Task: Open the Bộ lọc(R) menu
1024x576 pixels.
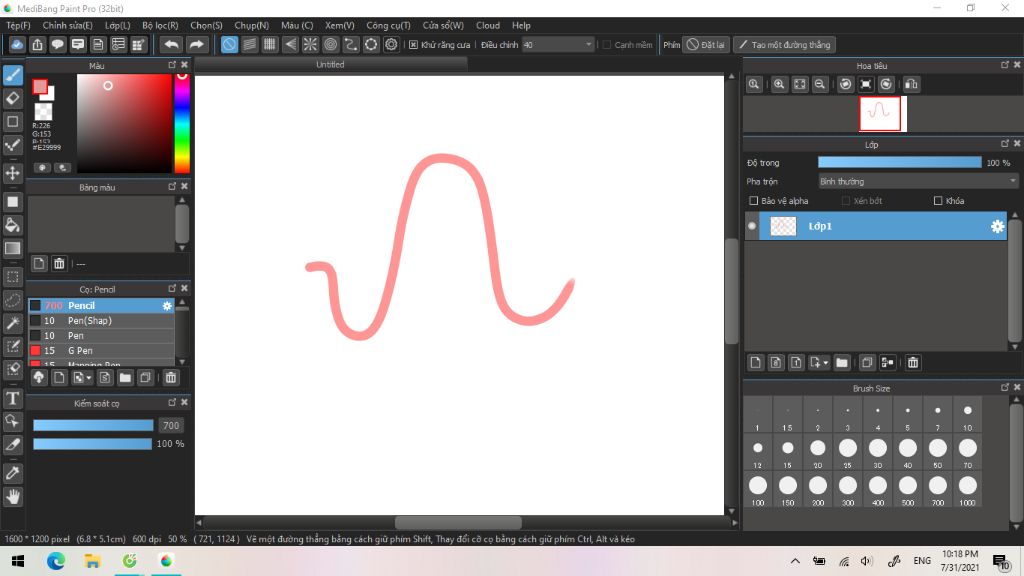Action: tap(160, 25)
